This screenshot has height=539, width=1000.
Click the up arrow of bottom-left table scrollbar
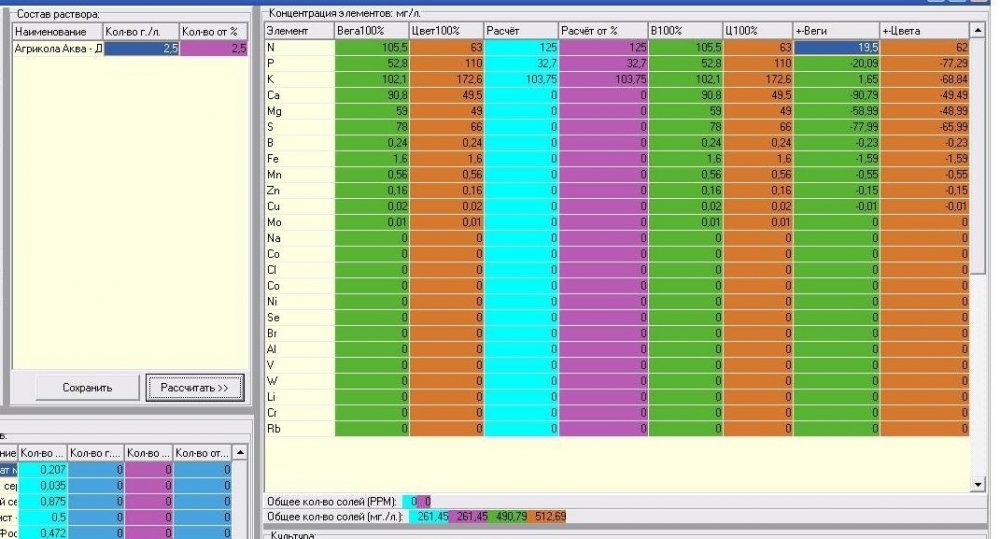click(240, 452)
